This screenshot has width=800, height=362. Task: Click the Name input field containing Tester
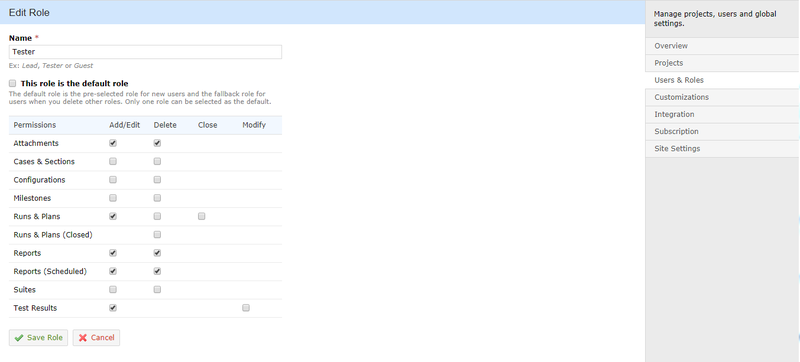click(x=145, y=52)
